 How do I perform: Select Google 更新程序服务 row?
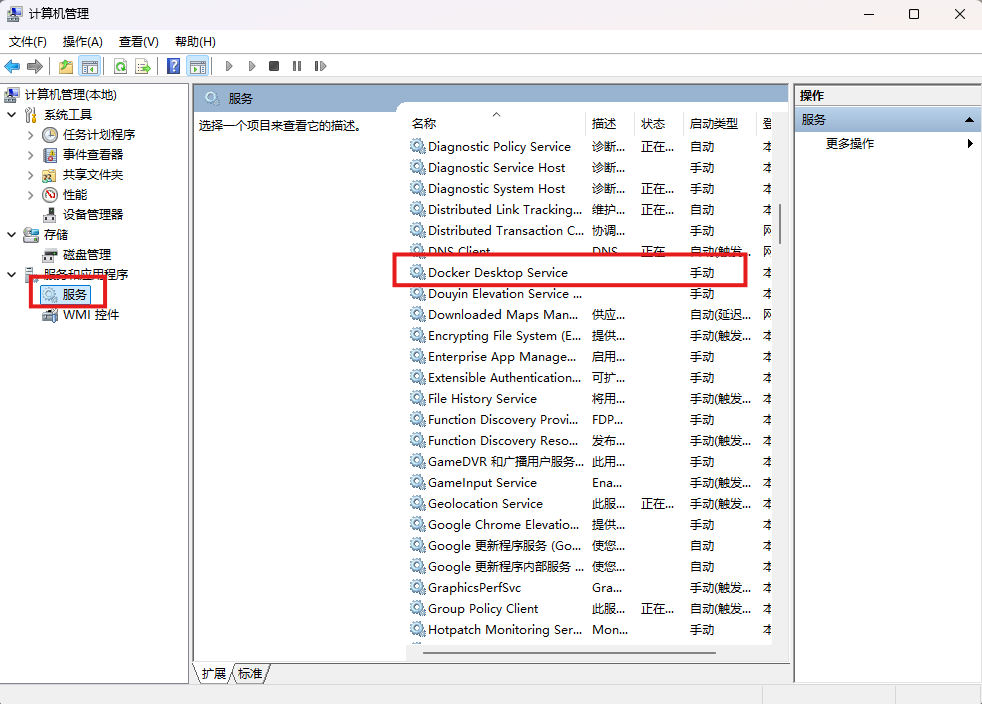(589, 546)
